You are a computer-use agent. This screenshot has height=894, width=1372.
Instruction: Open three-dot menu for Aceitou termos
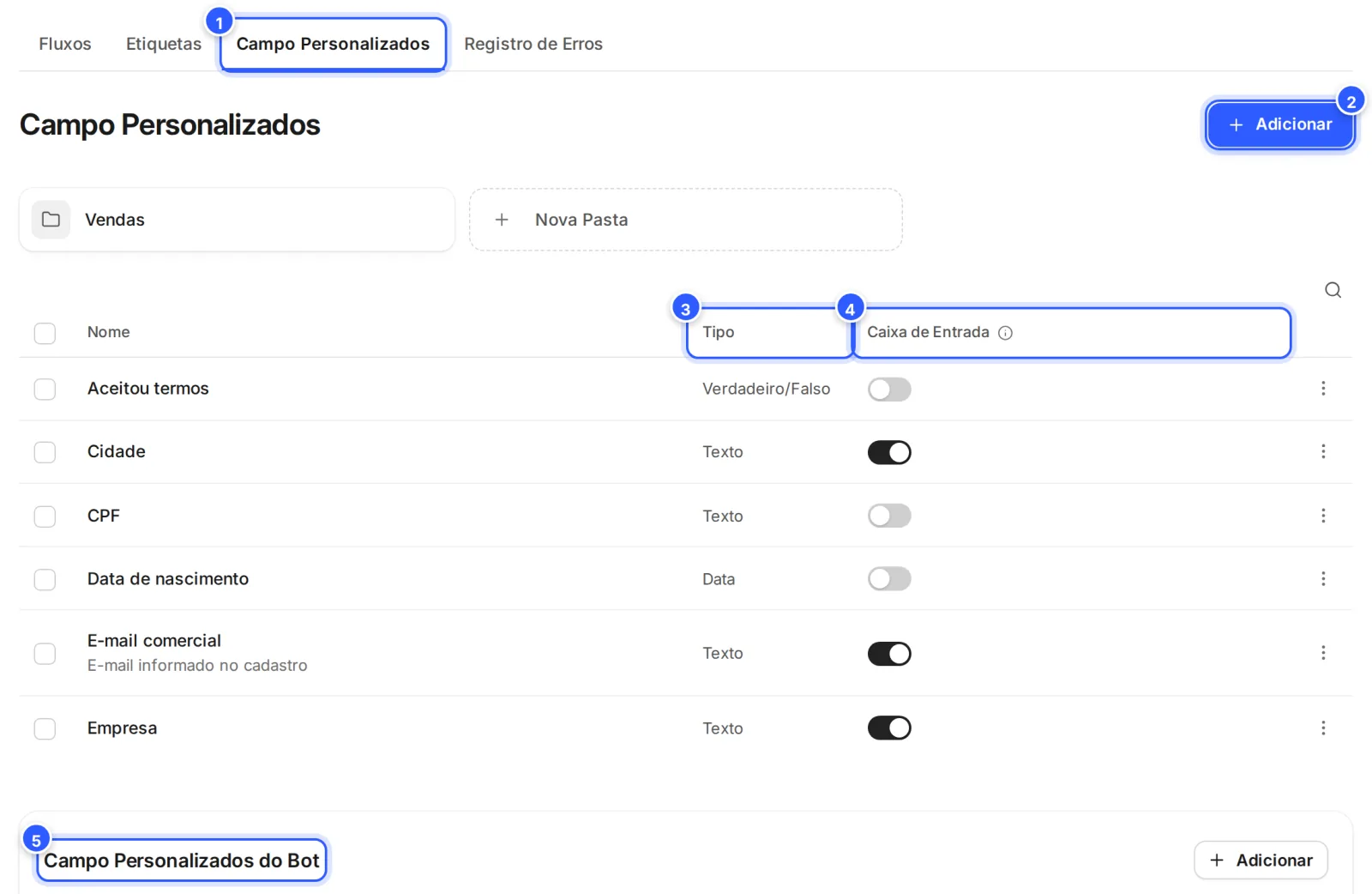pos(1323,389)
